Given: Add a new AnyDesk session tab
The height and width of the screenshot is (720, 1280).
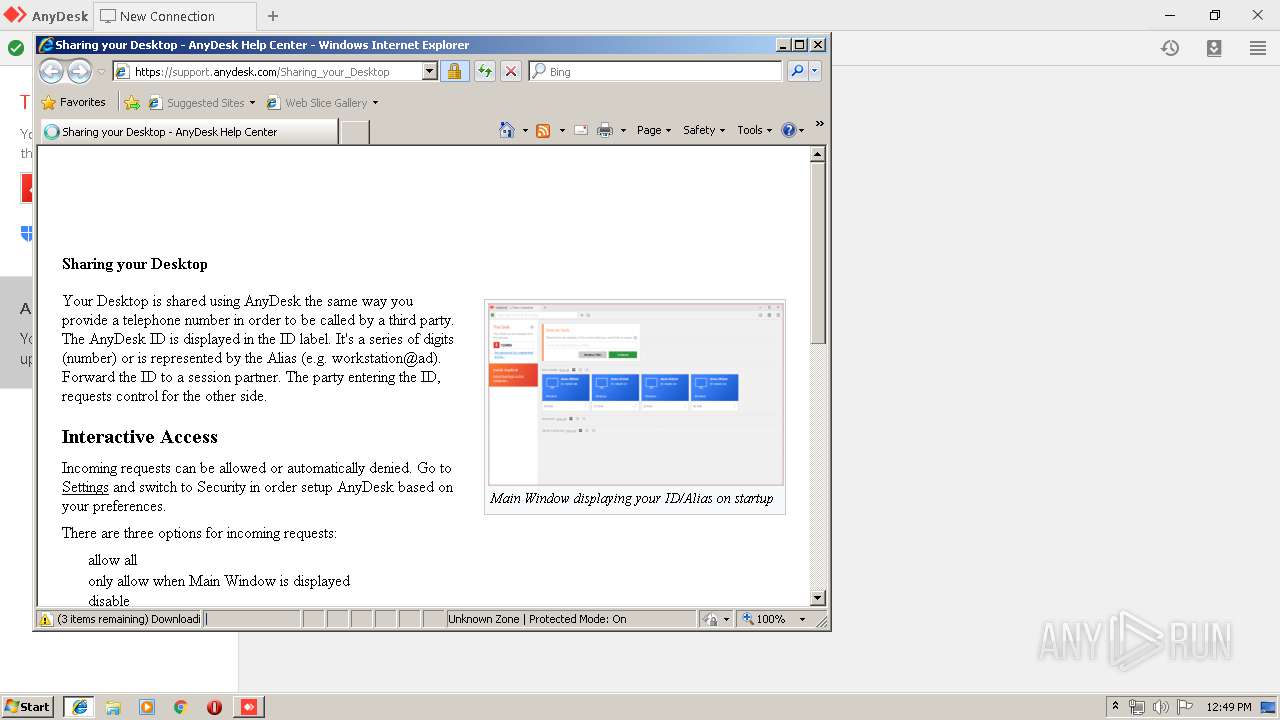Looking at the screenshot, I should [273, 16].
